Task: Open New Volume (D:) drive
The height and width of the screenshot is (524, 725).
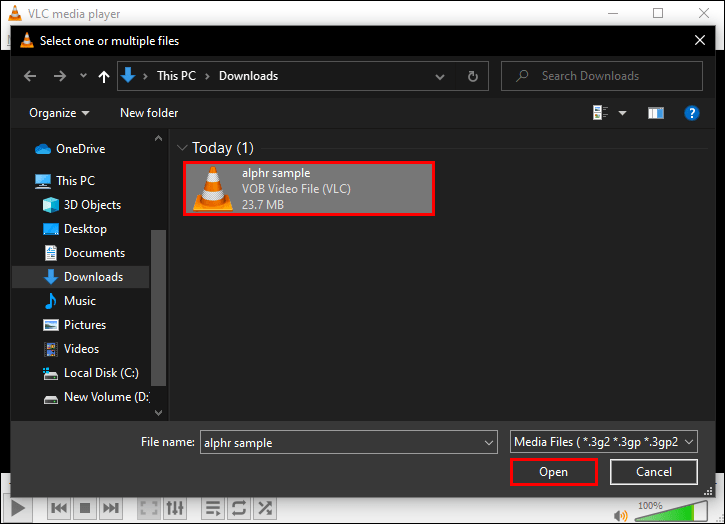Action: pyautogui.click(x=96, y=397)
